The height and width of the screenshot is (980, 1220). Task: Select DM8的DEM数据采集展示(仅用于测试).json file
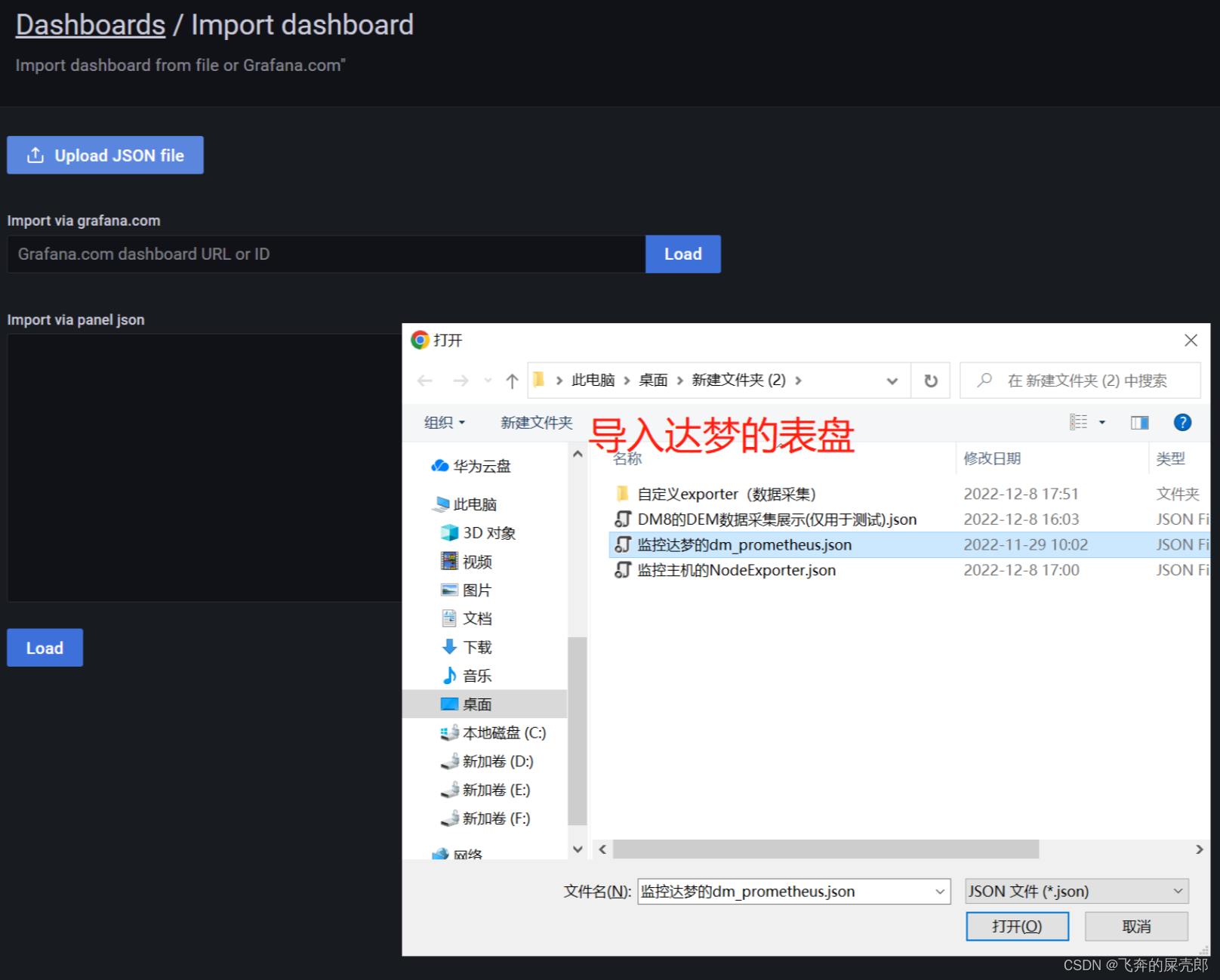point(777,519)
